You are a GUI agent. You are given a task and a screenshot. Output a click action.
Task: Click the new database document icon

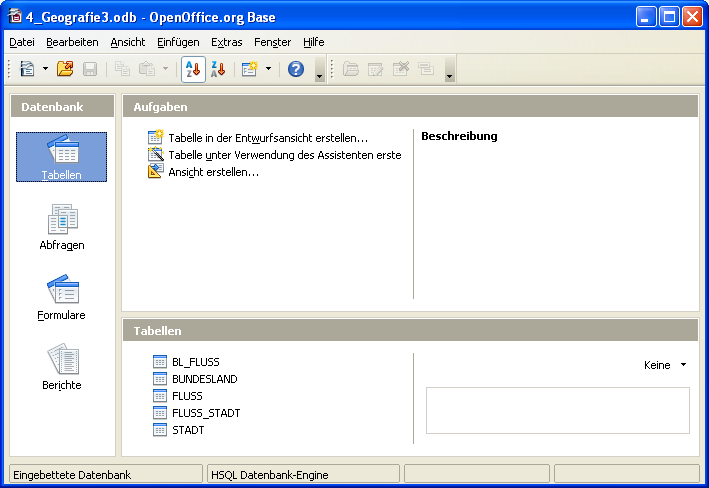27,69
